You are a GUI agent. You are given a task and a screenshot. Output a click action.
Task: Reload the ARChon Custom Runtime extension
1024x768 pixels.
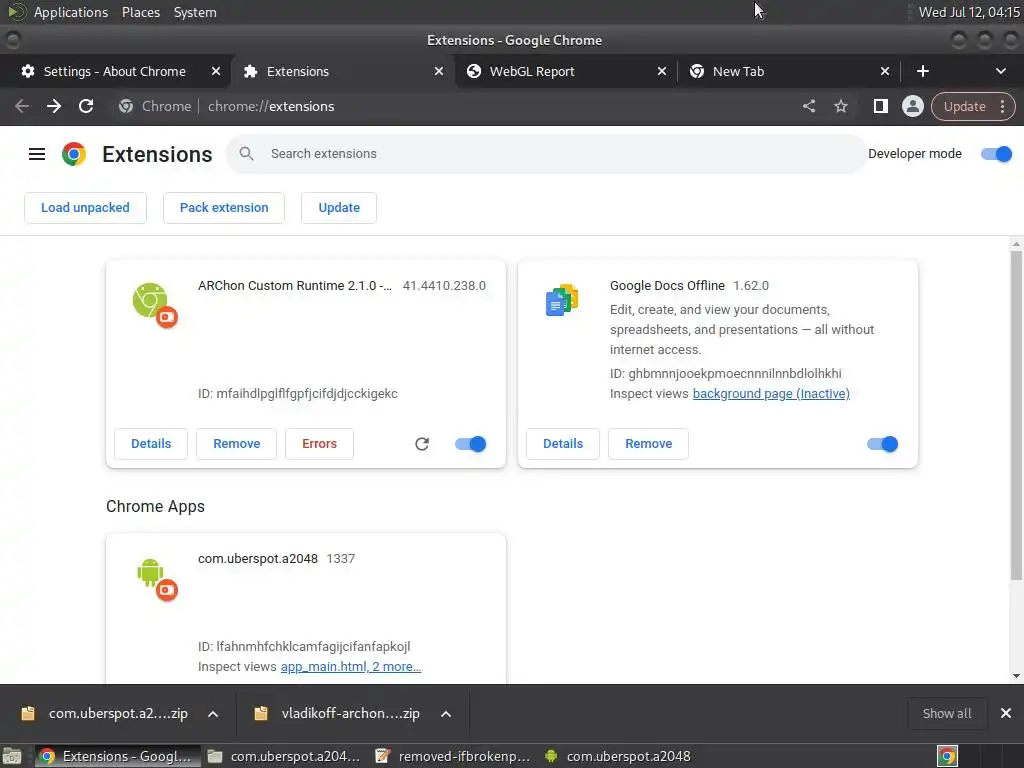(422, 444)
